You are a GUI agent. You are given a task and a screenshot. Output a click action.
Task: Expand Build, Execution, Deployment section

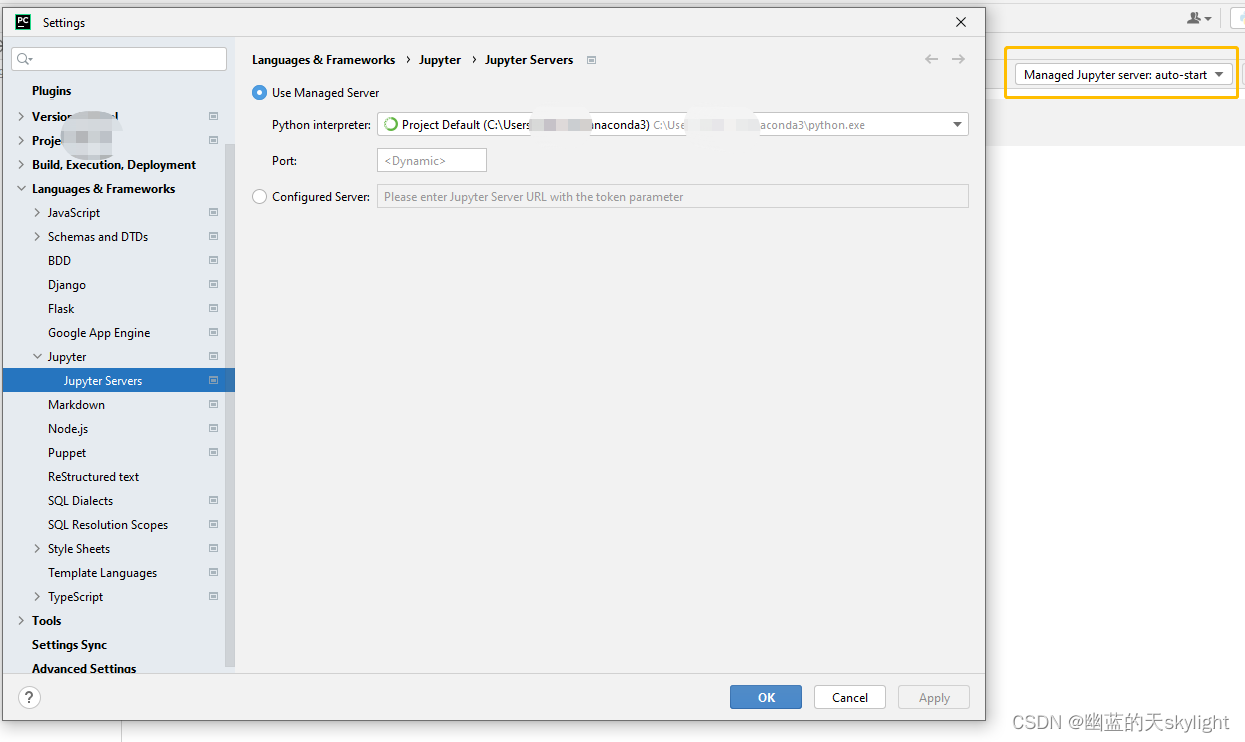point(21,165)
